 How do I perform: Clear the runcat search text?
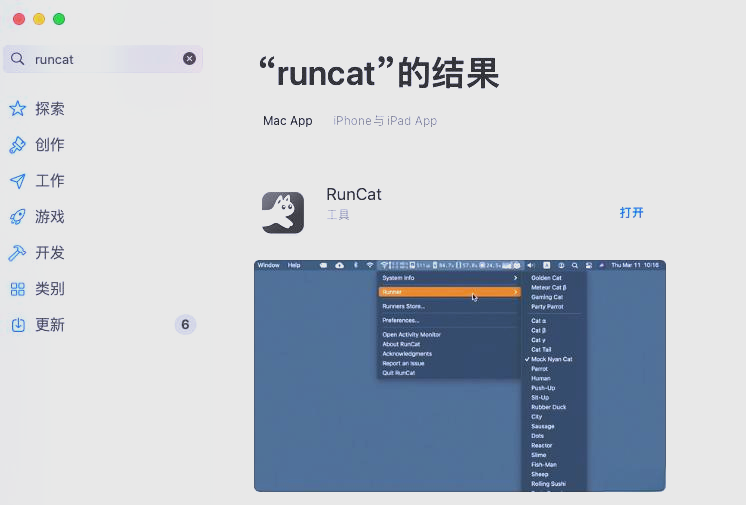(x=189, y=59)
